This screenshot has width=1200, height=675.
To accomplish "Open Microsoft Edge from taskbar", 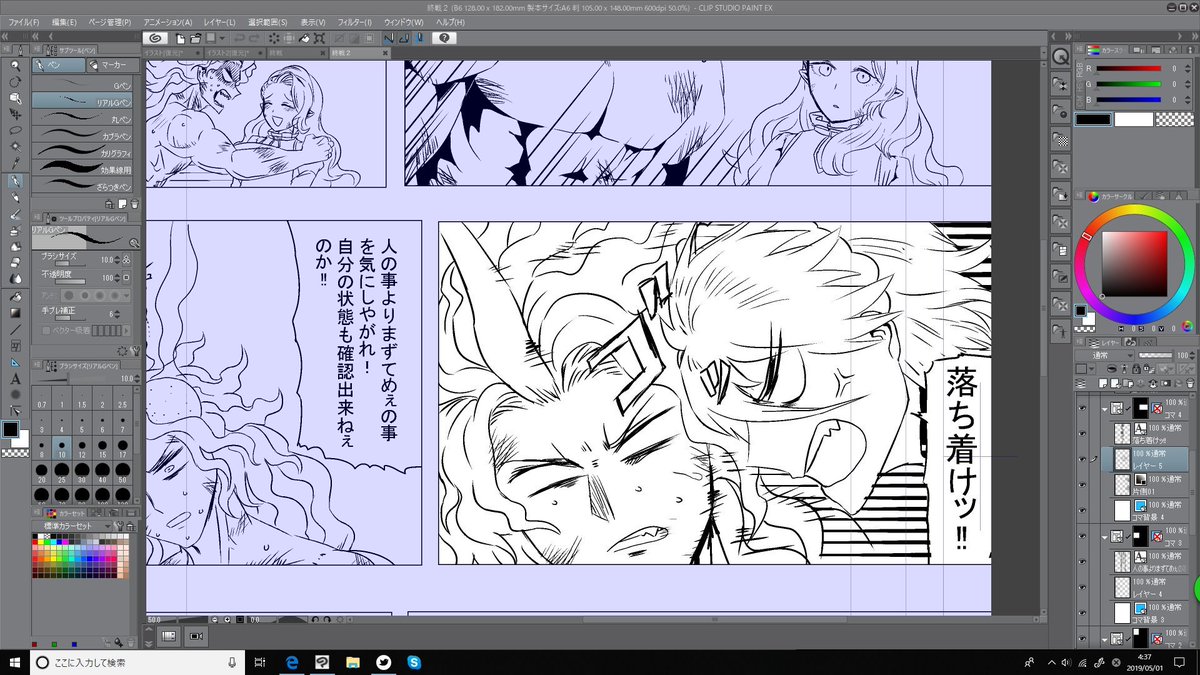I will [292, 662].
